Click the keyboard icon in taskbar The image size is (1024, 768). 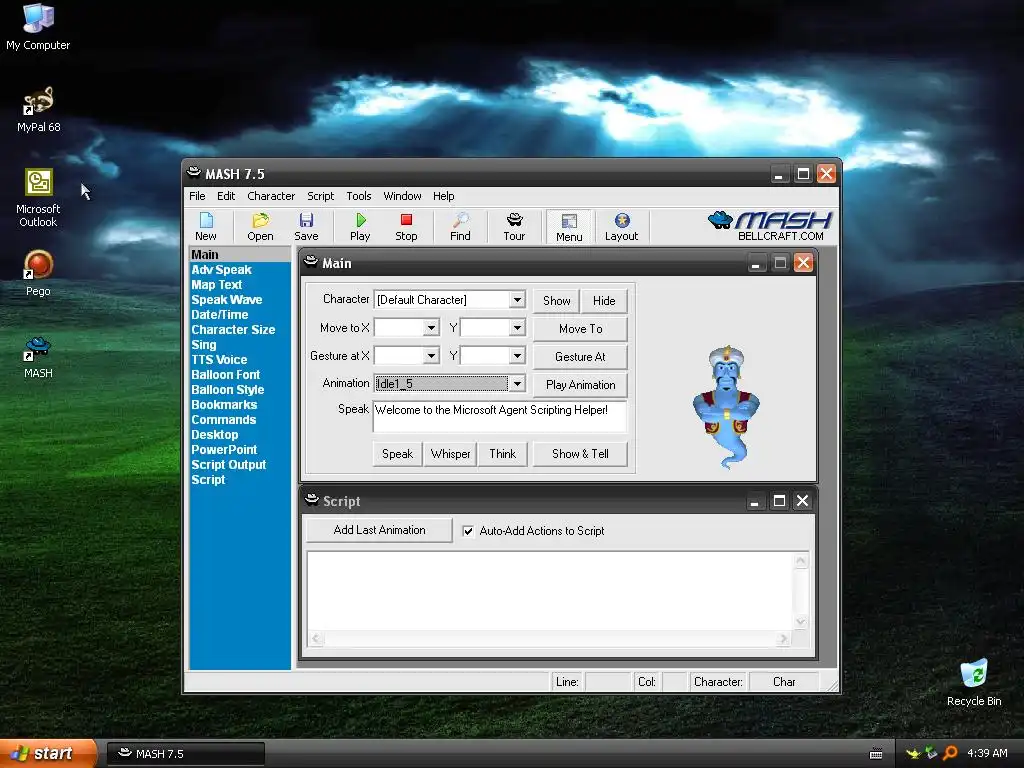click(x=876, y=754)
